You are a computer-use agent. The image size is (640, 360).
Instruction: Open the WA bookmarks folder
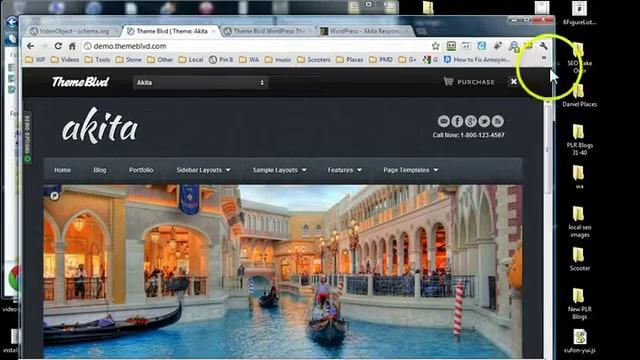tap(249, 60)
